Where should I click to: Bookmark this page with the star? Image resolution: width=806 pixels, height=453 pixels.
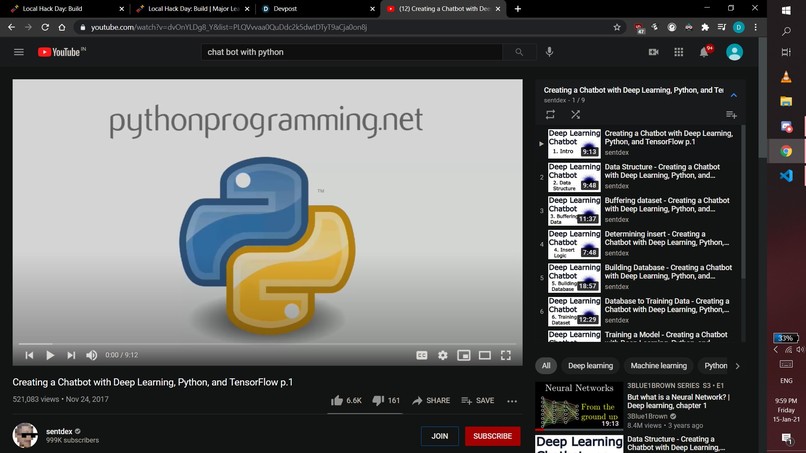pos(617,27)
